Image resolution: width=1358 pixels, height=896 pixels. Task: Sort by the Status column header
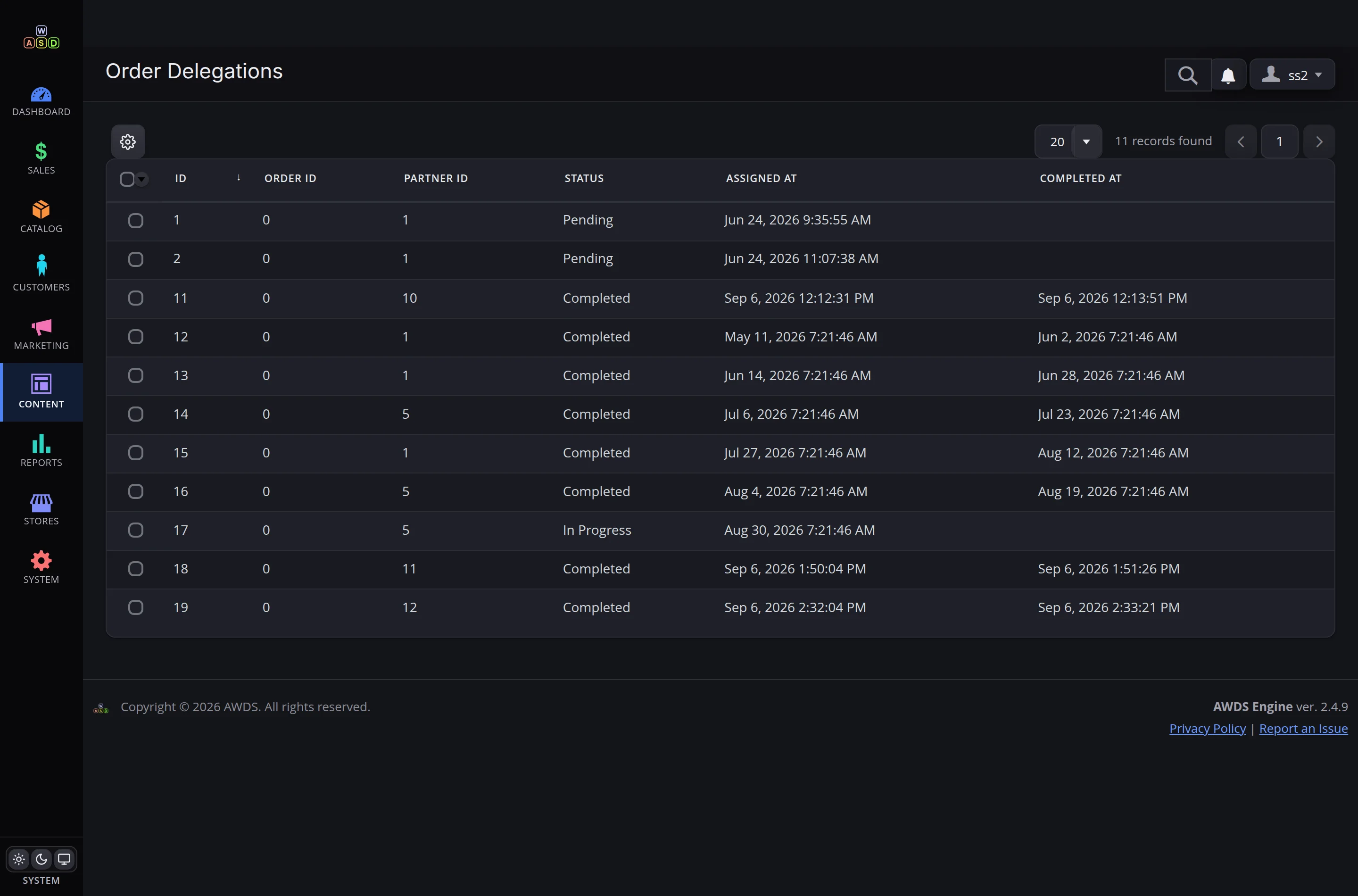pos(584,178)
